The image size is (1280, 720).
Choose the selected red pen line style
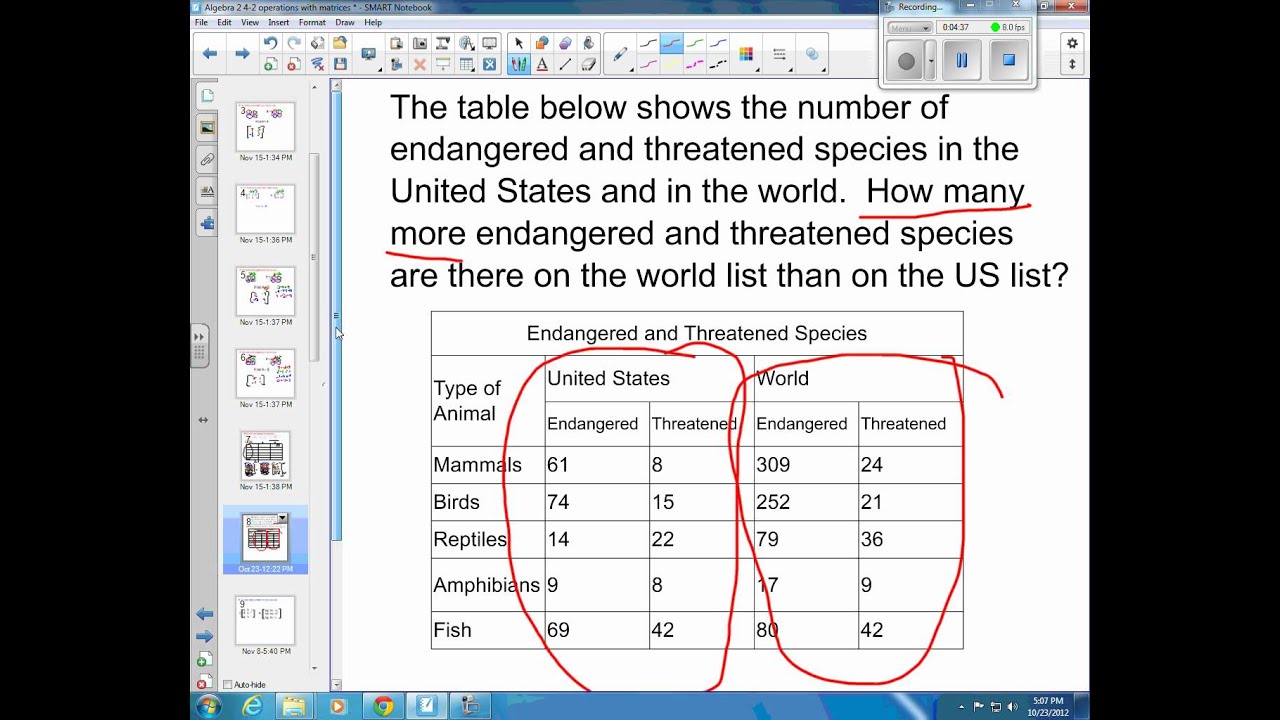coord(671,43)
